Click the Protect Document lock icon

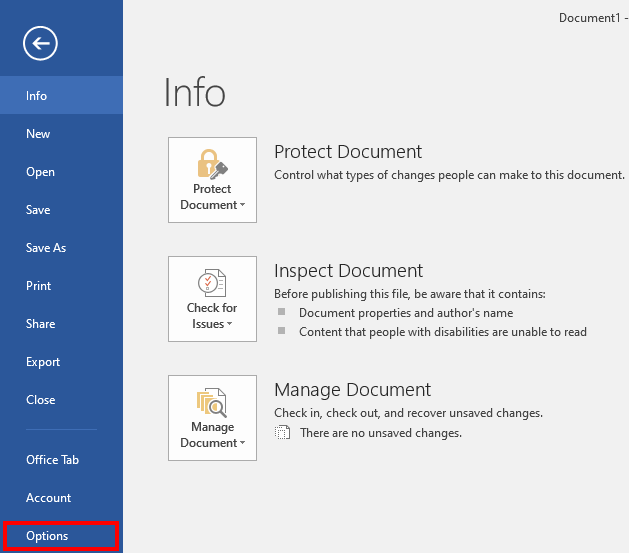point(212,164)
